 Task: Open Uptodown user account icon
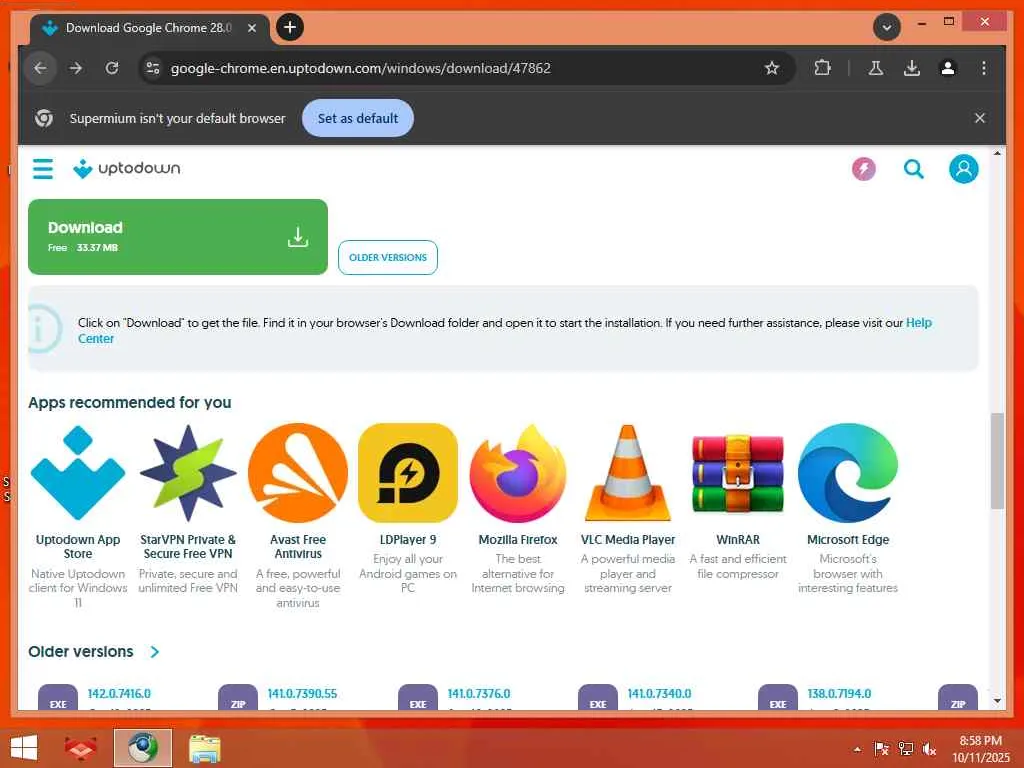pos(963,169)
